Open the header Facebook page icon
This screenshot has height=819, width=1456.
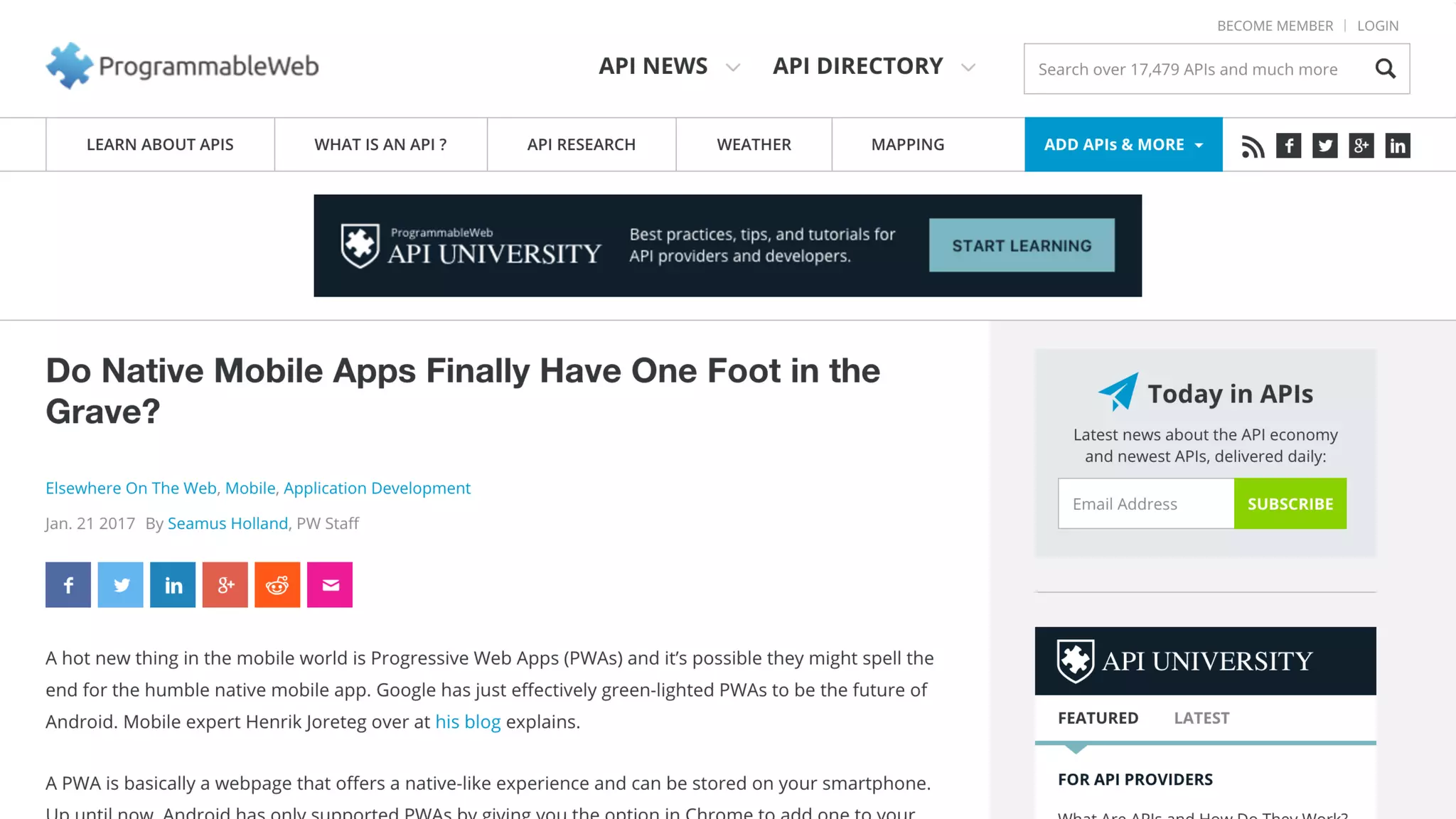coord(1288,146)
